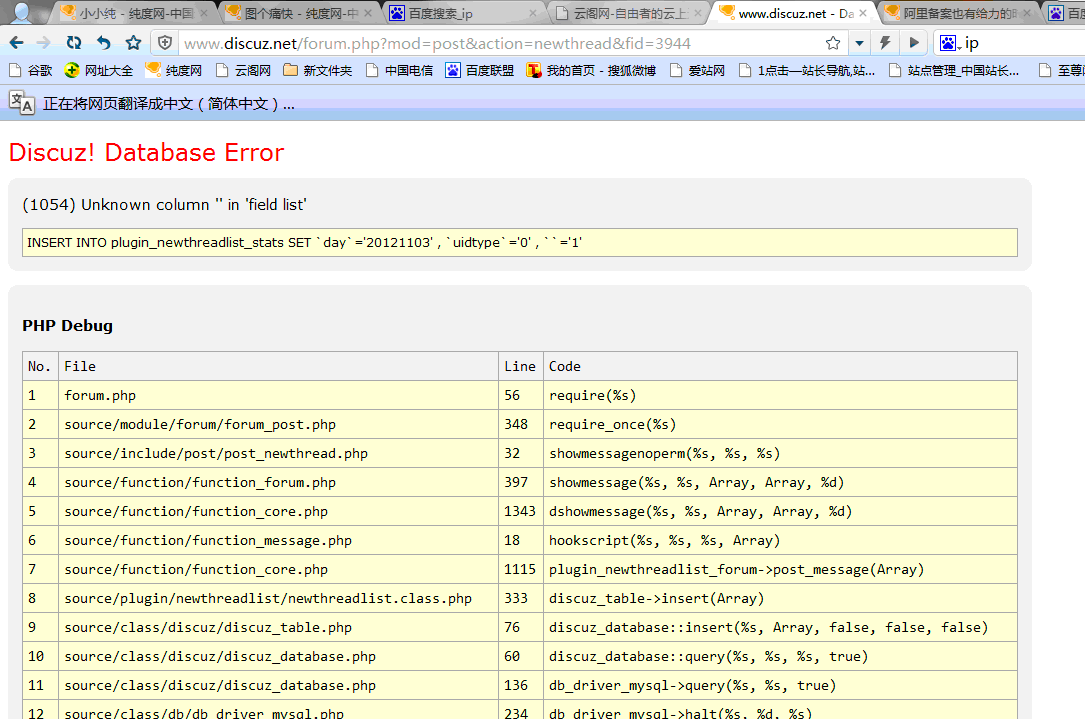The width and height of the screenshot is (1085, 719).
Task: Open the 1点击—站长导航 bookmark
Action: click(806, 71)
